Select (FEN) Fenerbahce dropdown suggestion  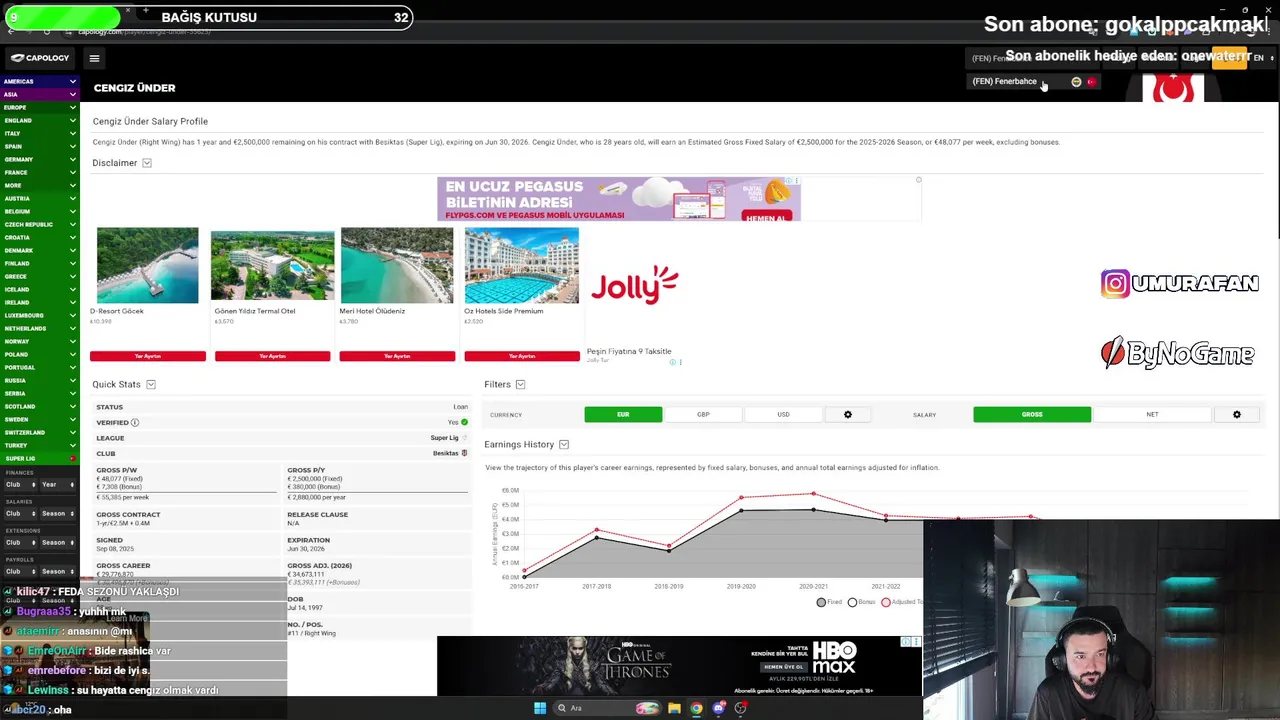click(1034, 82)
